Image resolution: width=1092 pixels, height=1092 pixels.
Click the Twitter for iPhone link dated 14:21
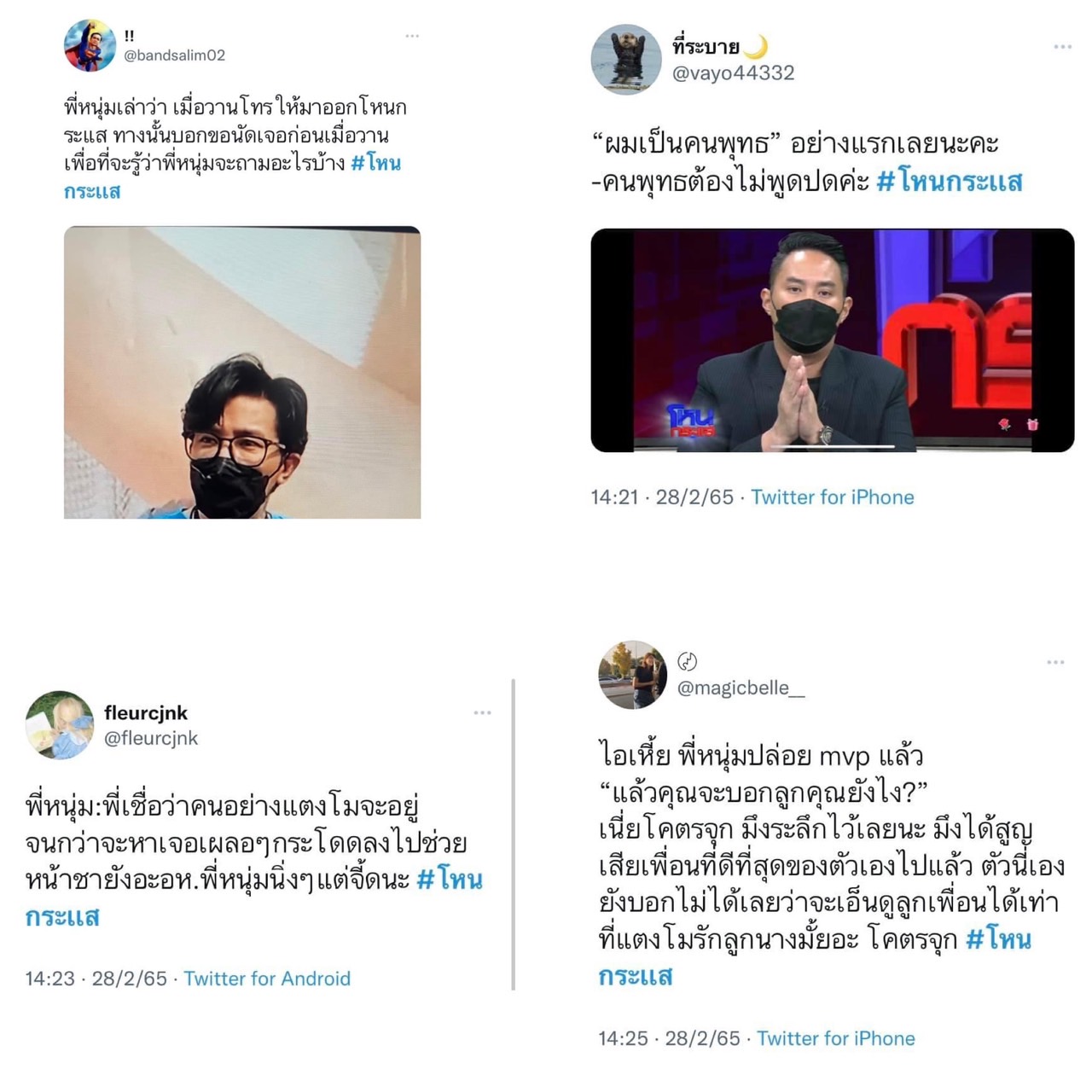[x=833, y=497]
